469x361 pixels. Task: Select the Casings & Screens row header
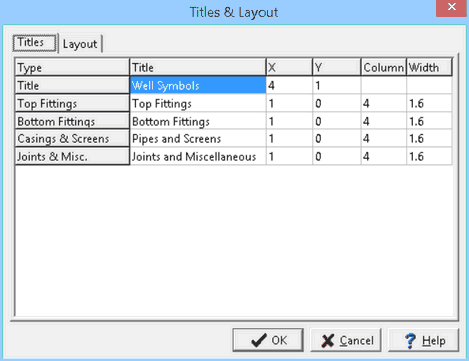[72, 138]
